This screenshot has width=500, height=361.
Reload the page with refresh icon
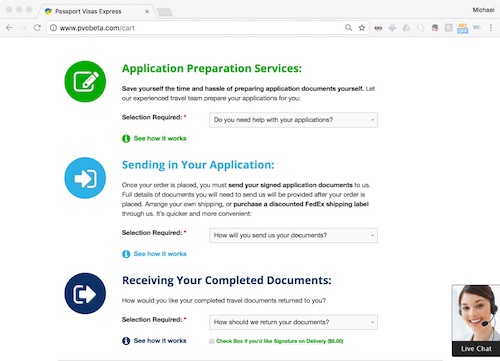pos(37,28)
